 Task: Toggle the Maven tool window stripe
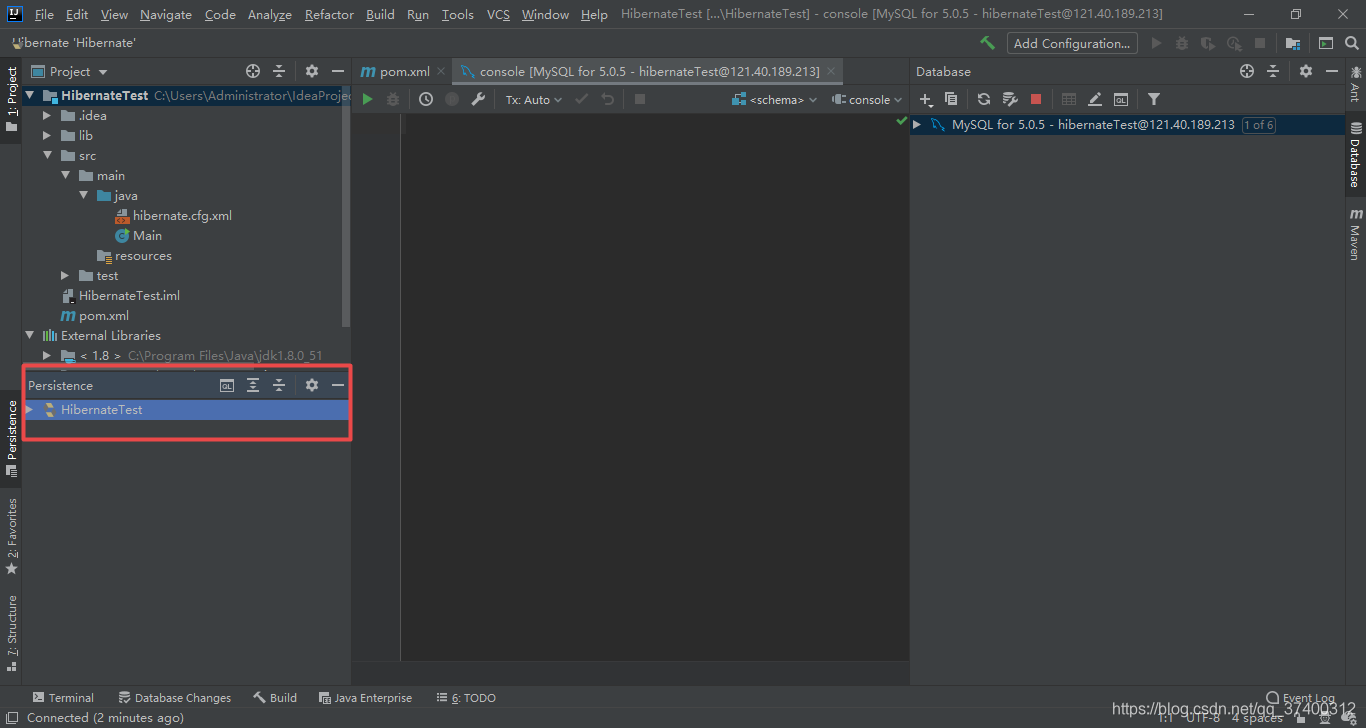(x=1355, y=234)
